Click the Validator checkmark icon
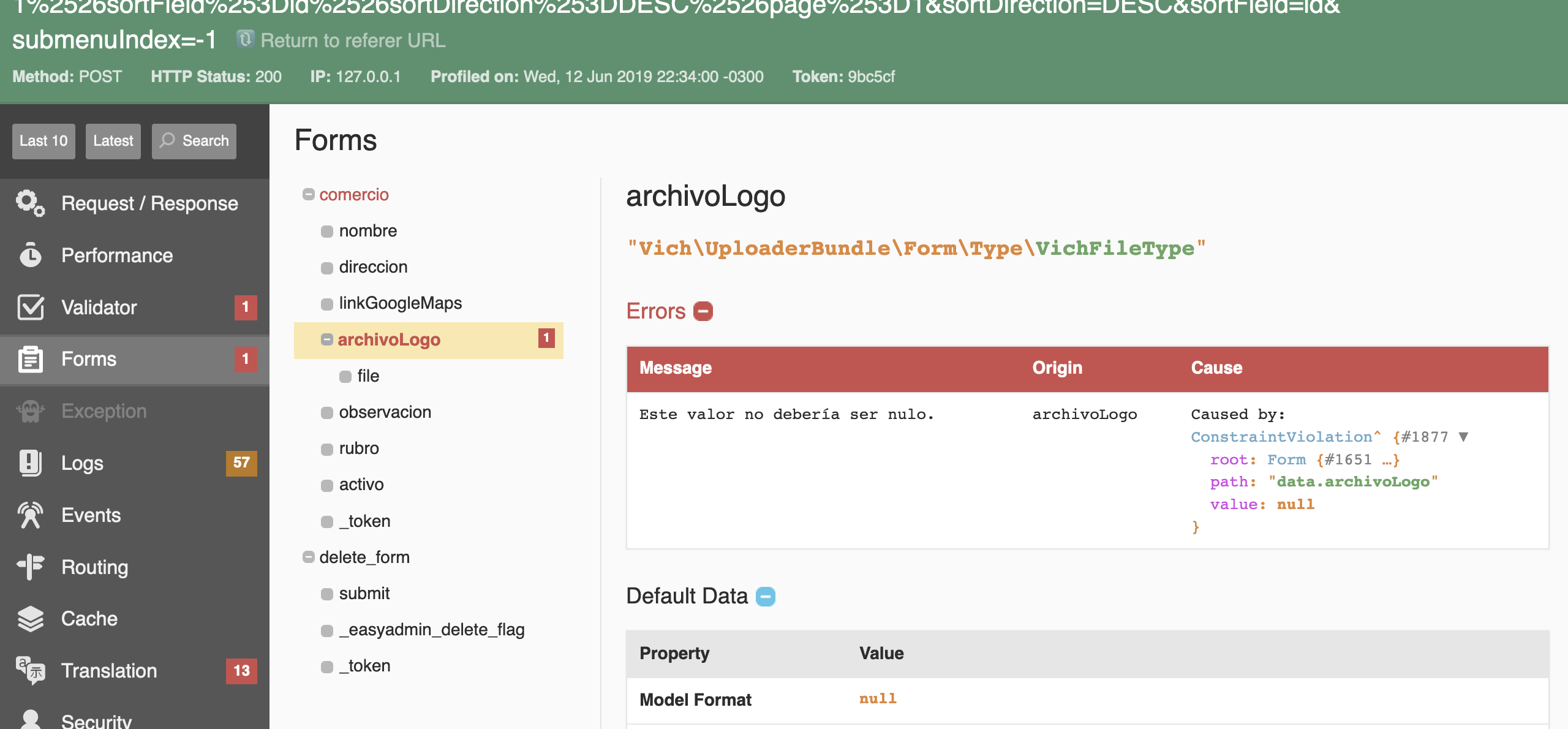1568x729 pixels. [30, 307]
